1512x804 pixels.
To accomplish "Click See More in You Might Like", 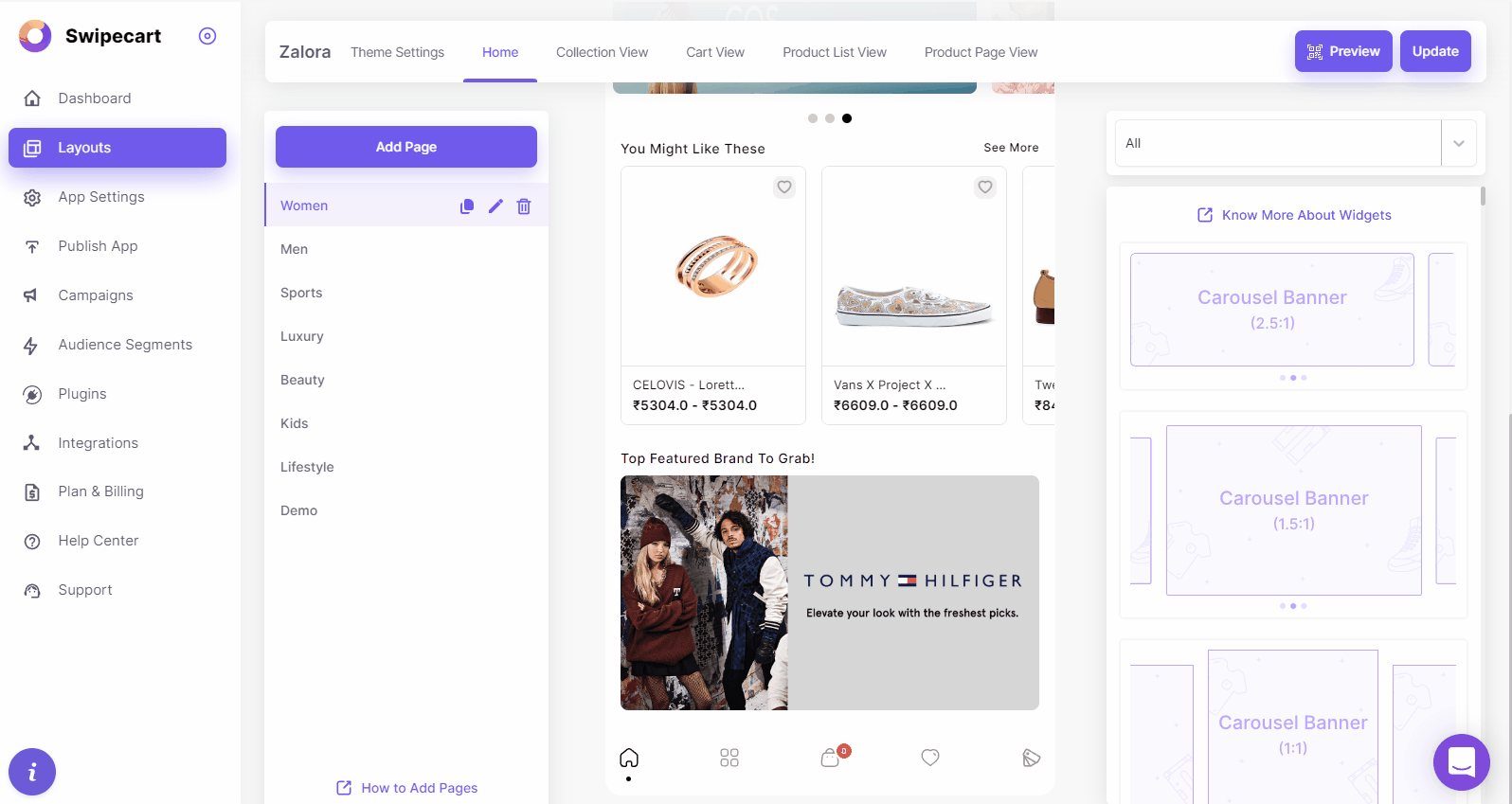I will 1011,148.
